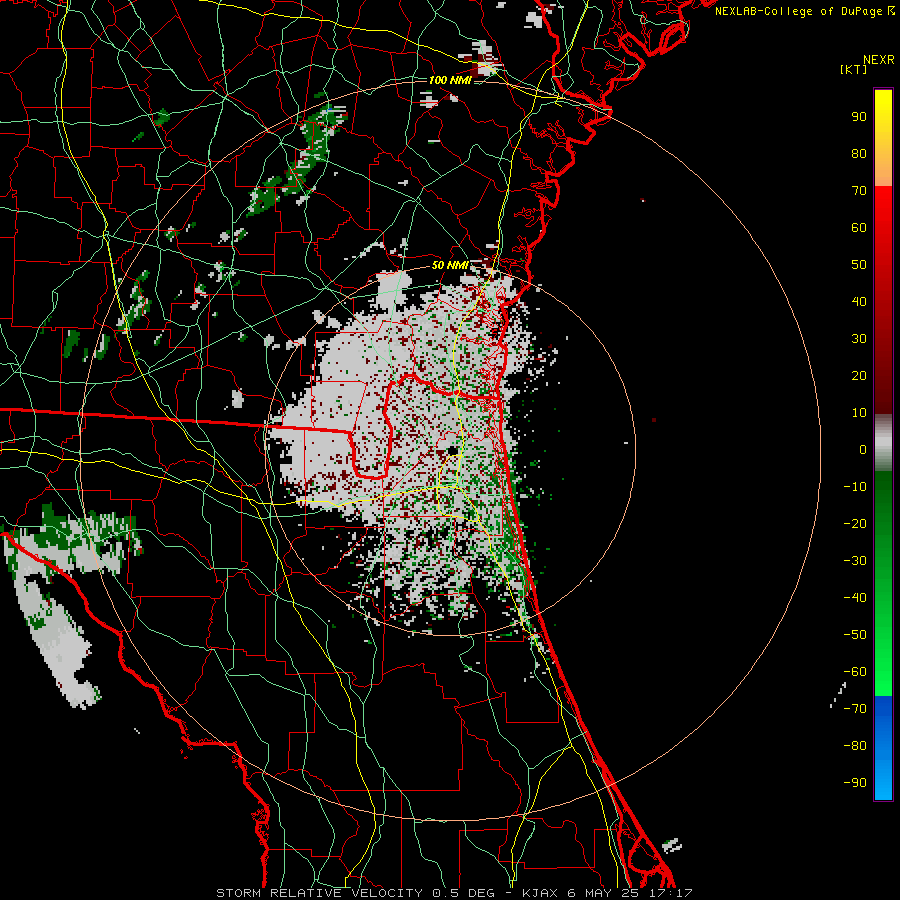Click the 80 knot scale label
Screen dimensions: 900x900
859,154
